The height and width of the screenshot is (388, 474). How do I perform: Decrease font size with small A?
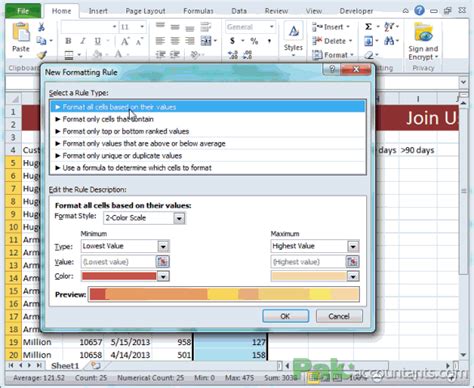[139, 41]
